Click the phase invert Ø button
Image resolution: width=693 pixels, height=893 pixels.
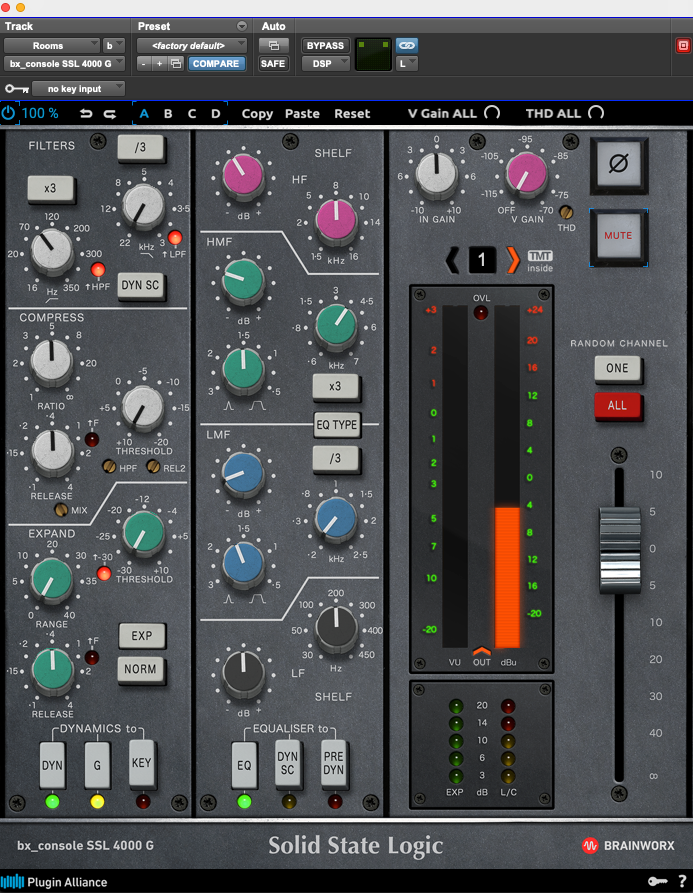click(x=618, y=165)
